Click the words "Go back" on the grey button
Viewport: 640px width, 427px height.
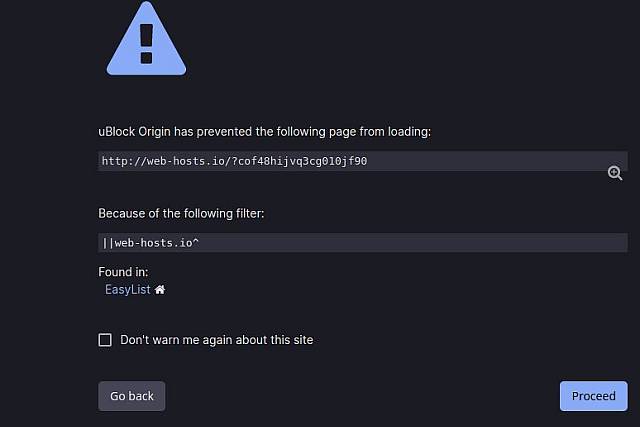(132, 396)
